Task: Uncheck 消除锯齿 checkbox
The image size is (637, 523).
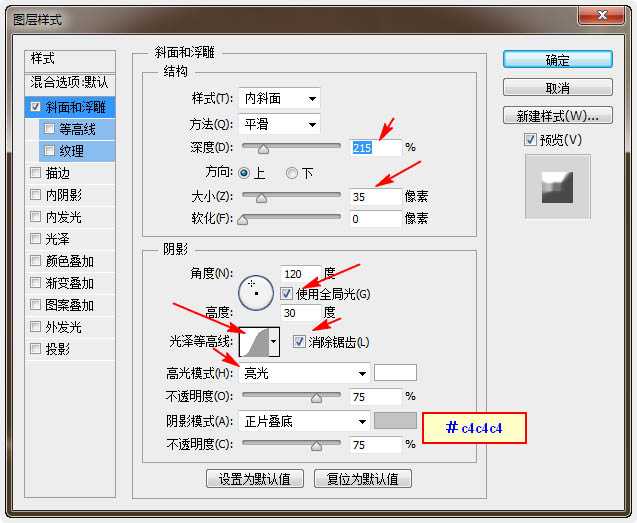Action: point(299,341)
